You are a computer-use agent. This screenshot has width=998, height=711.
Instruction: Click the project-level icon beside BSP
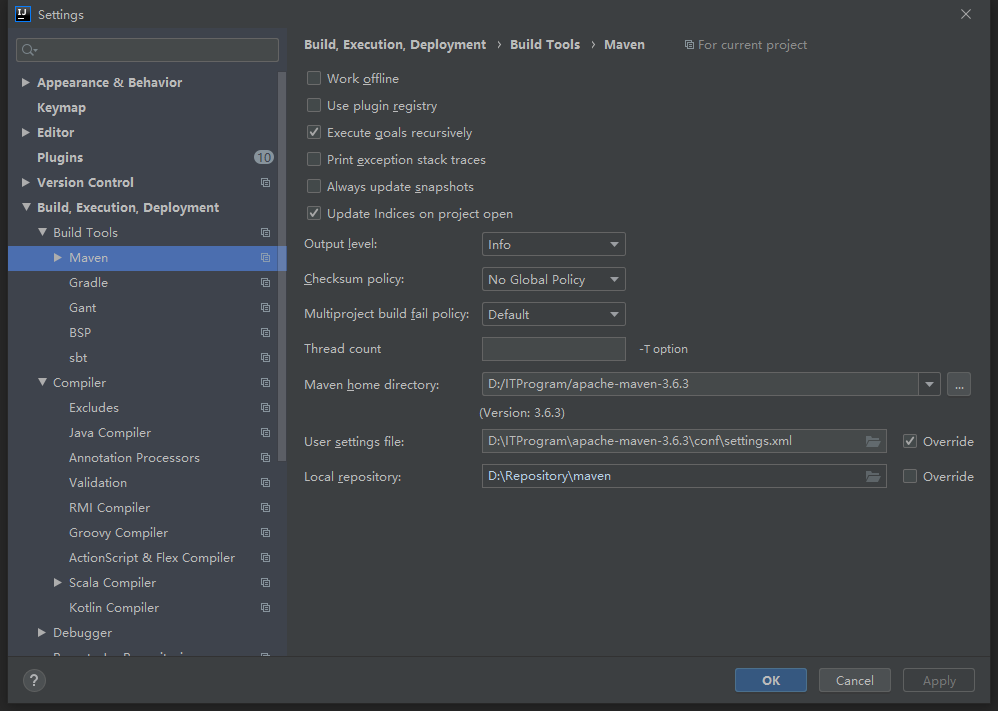coord(265,333)
